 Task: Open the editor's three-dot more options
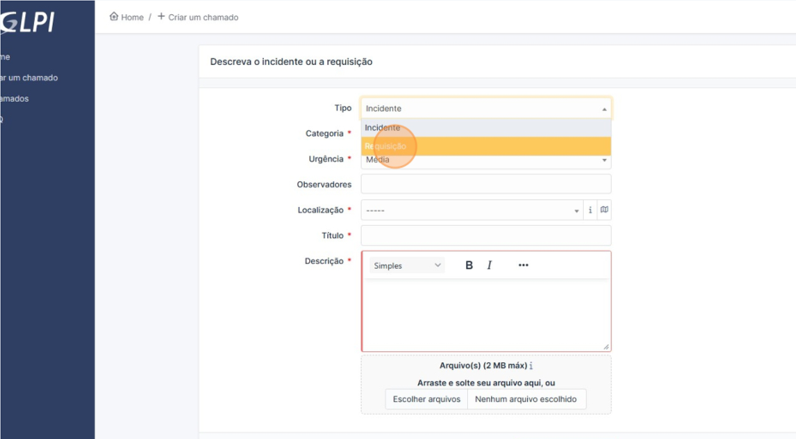click(x=523, y=265)
